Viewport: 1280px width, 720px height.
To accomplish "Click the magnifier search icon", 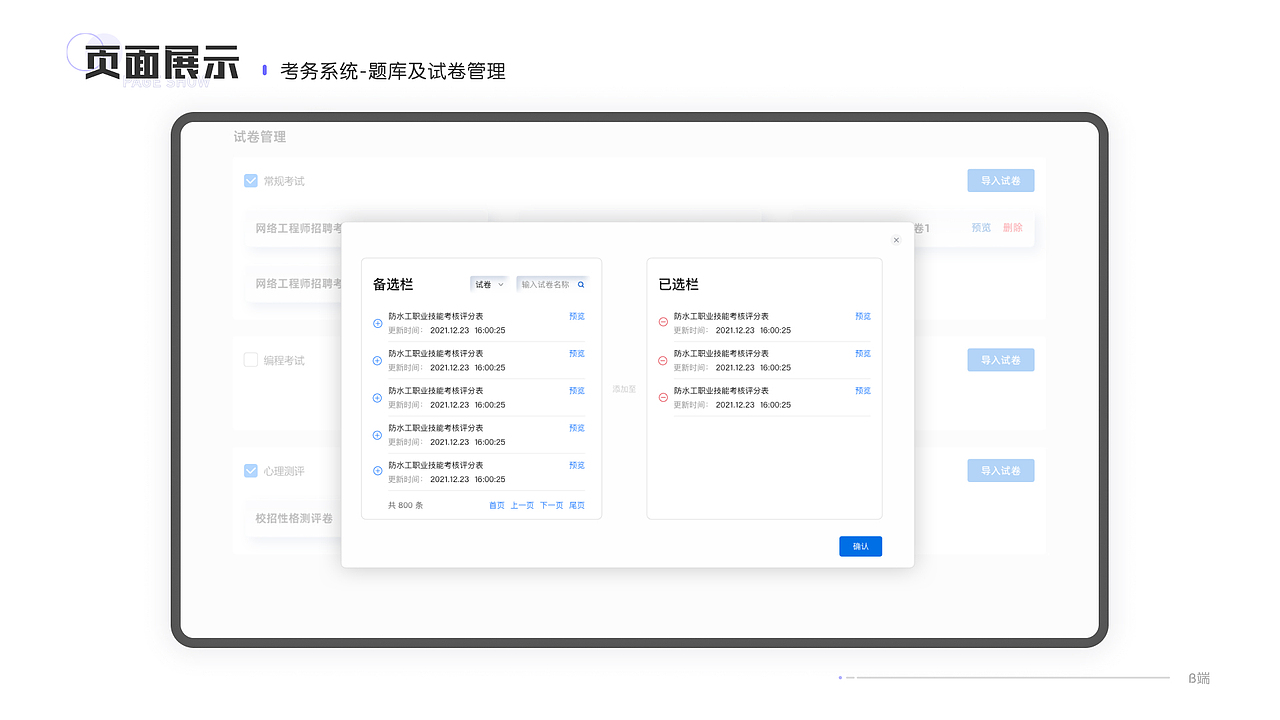I will [x=581, y=285].
